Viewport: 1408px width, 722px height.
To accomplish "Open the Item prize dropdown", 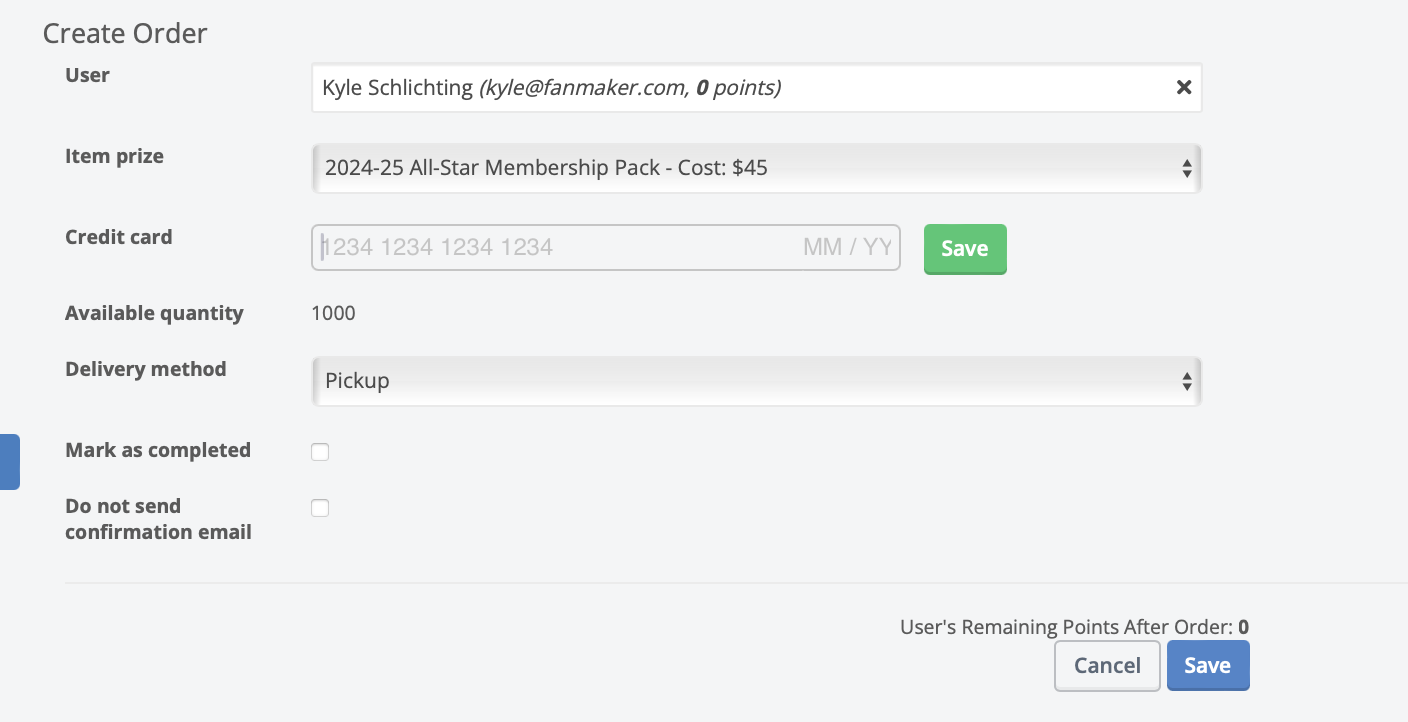I will pyautogui.click(x=756, y=168).
